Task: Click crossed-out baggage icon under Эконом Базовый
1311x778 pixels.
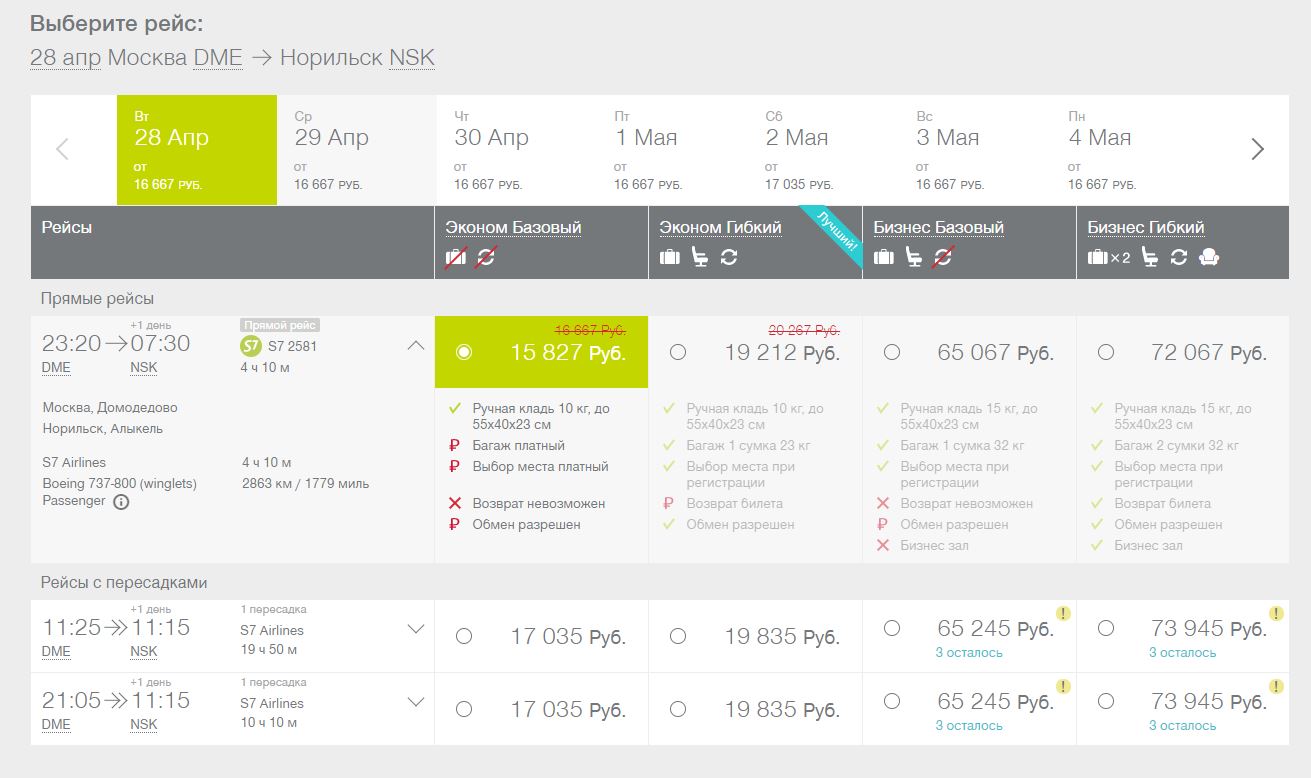Action: tap(456, 257)
